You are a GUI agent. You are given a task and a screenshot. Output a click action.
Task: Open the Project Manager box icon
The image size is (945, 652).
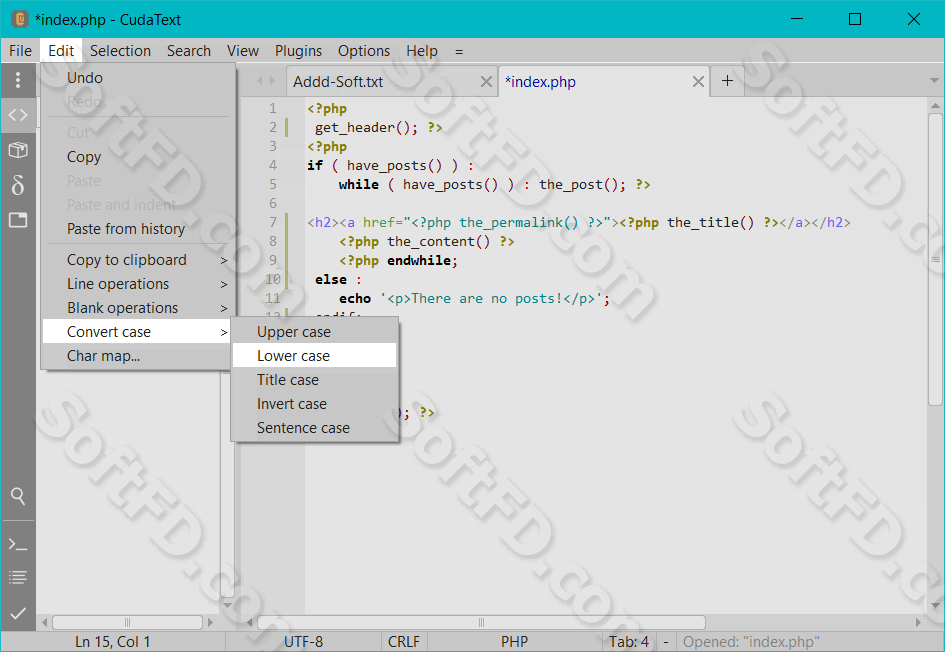[18, 149]
